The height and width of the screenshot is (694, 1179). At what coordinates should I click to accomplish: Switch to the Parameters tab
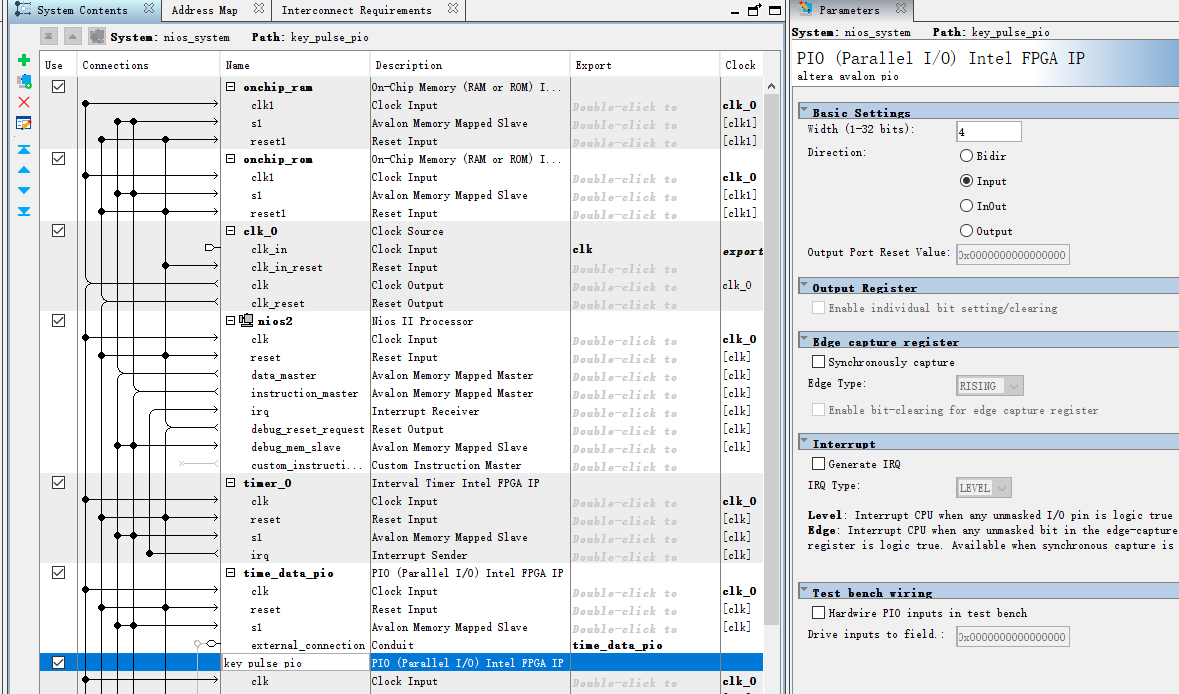pyautogui.click(x=849, y=10)
